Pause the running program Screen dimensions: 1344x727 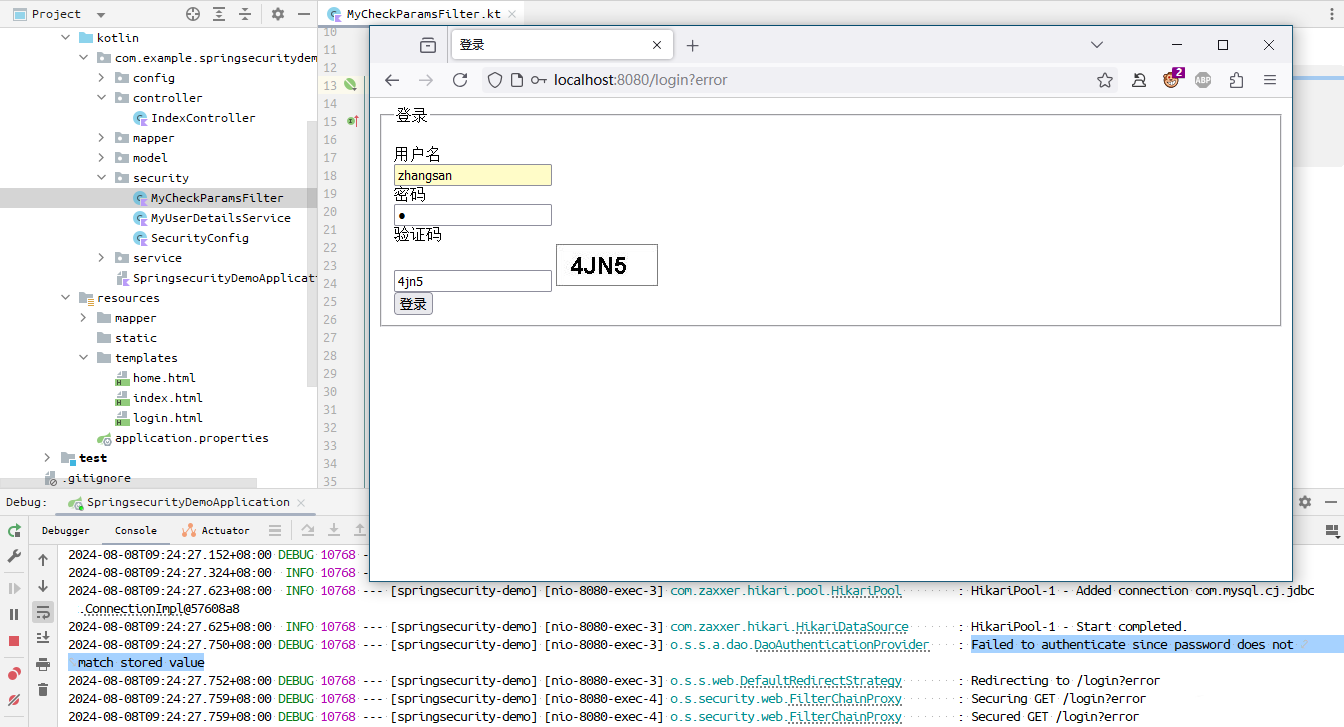point(14,614)
